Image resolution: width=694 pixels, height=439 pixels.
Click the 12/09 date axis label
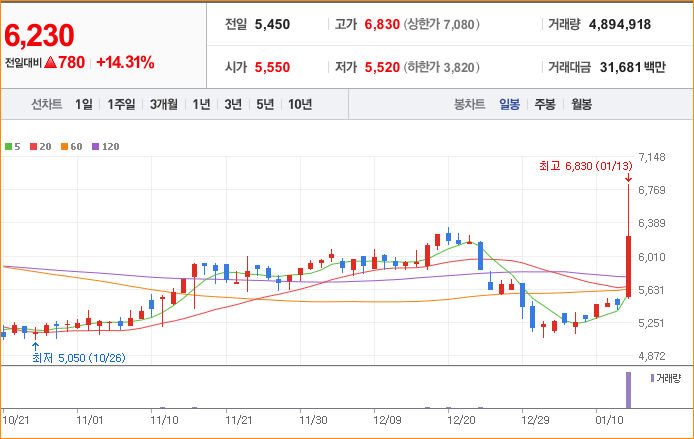(387, 420)
